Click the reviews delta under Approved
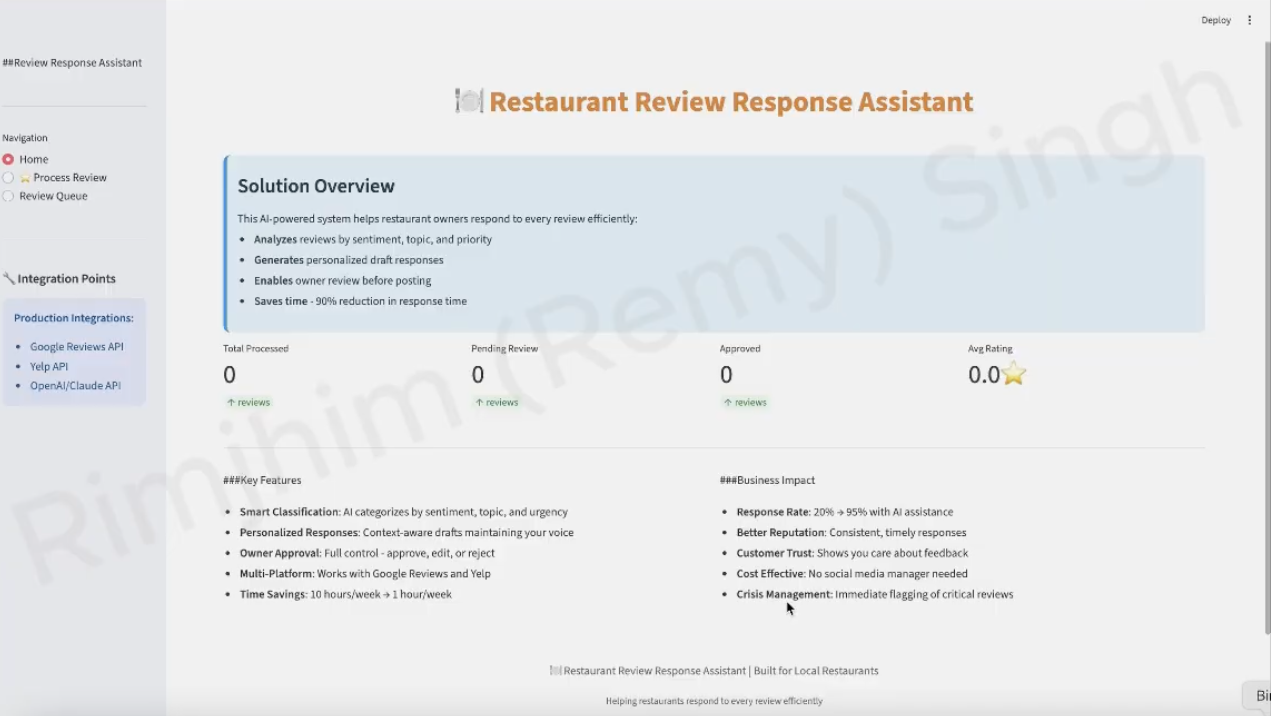The height and width of the screenshot is (716, 1271). [744, 402]
